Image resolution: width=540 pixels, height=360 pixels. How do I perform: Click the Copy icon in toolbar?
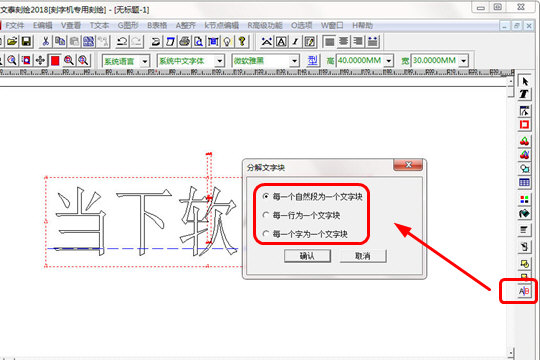[60, 42]
